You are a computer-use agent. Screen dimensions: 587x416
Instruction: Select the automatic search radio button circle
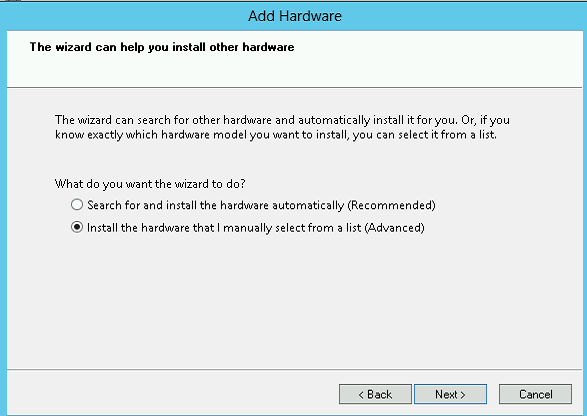click(x=77, y=204)
